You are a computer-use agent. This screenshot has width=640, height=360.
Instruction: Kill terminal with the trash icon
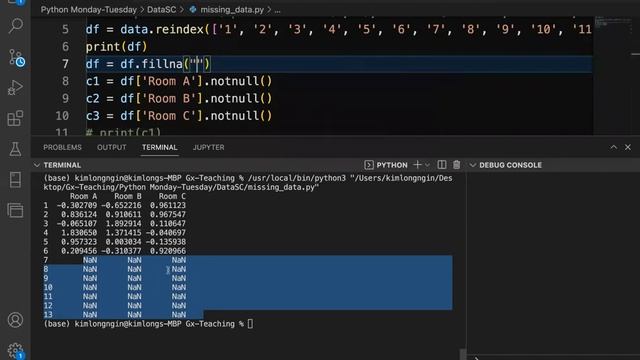456,165
